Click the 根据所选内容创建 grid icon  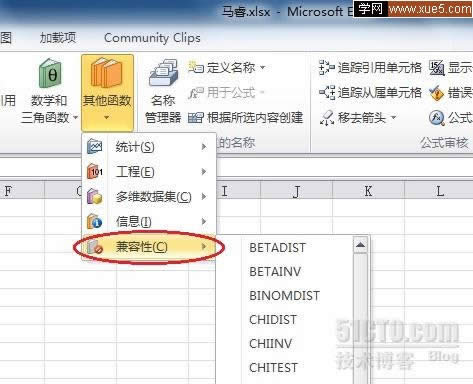pos(196,118)
